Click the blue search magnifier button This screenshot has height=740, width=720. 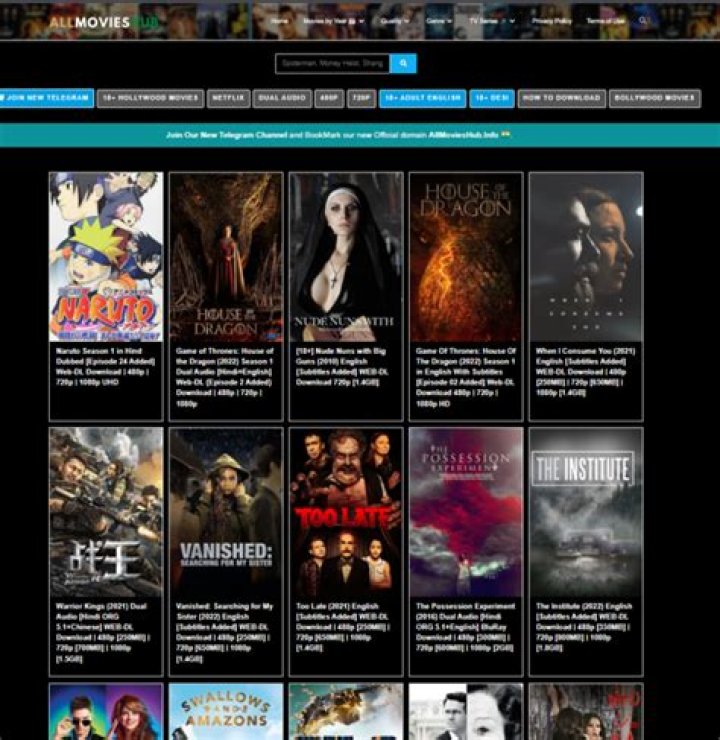coord(403,63)
